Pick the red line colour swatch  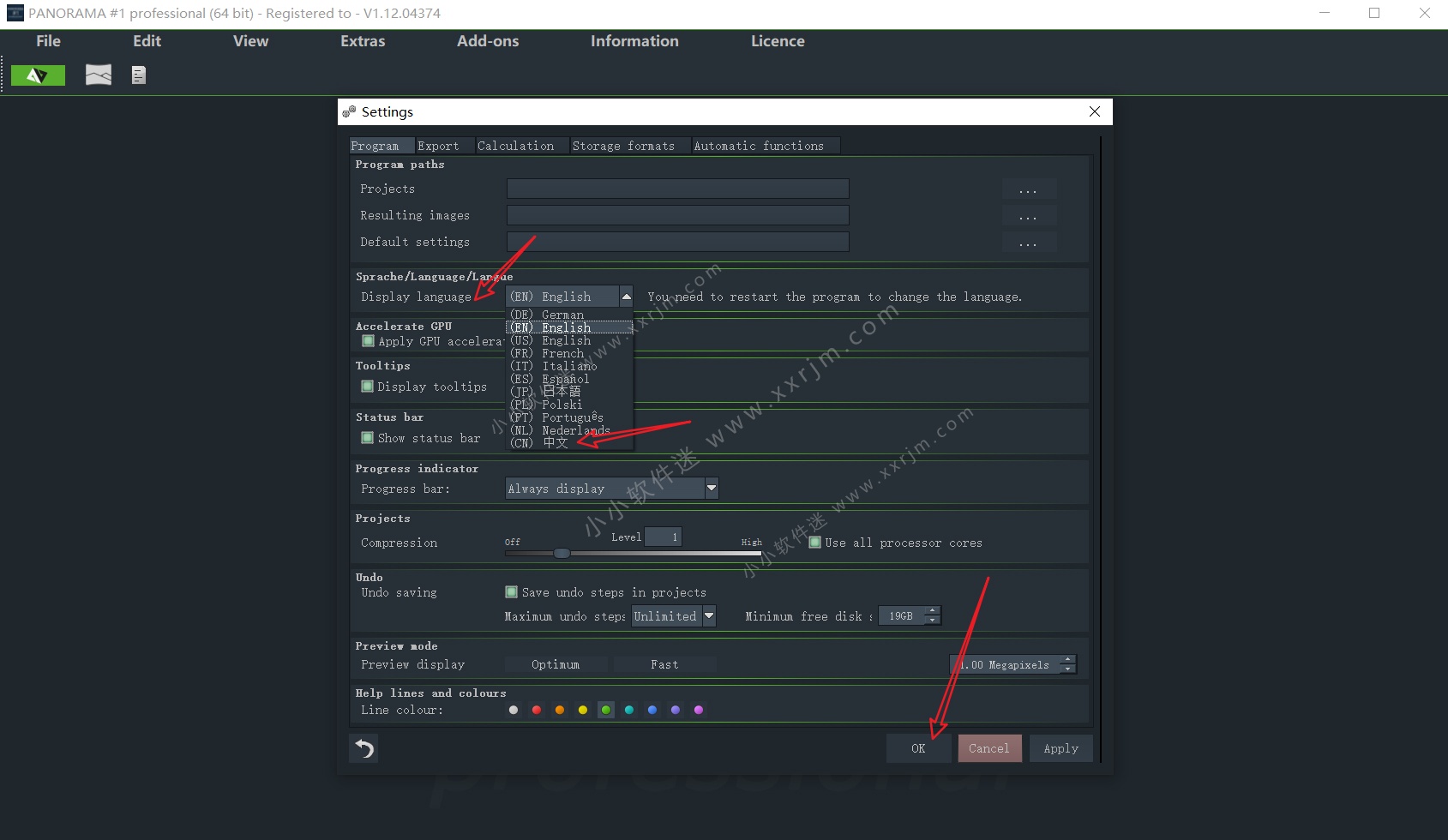tap(537, 710)
